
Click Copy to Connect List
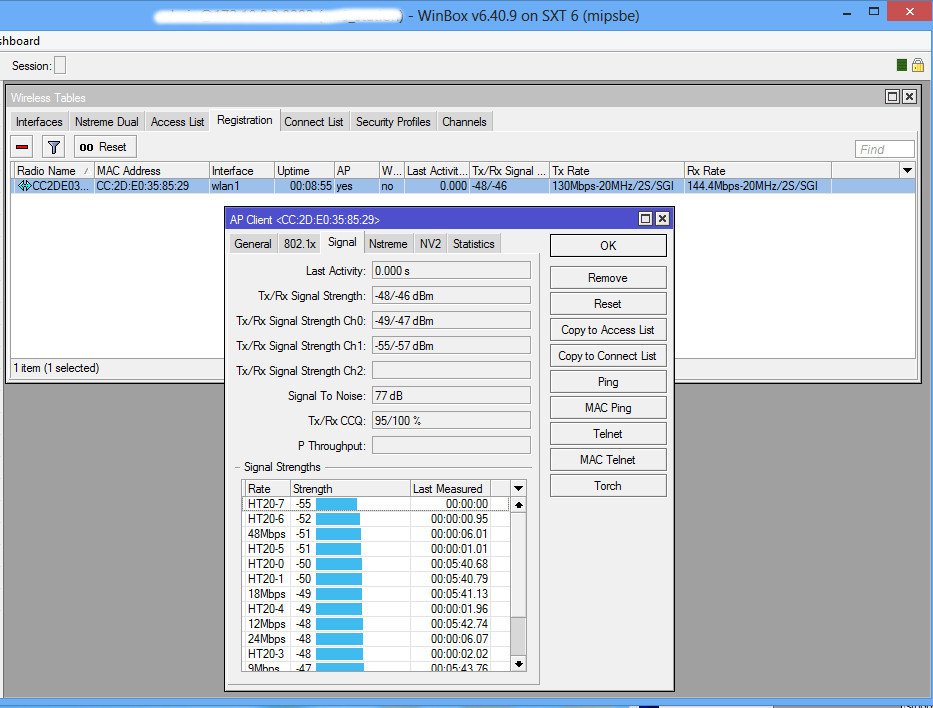[608, 356]
